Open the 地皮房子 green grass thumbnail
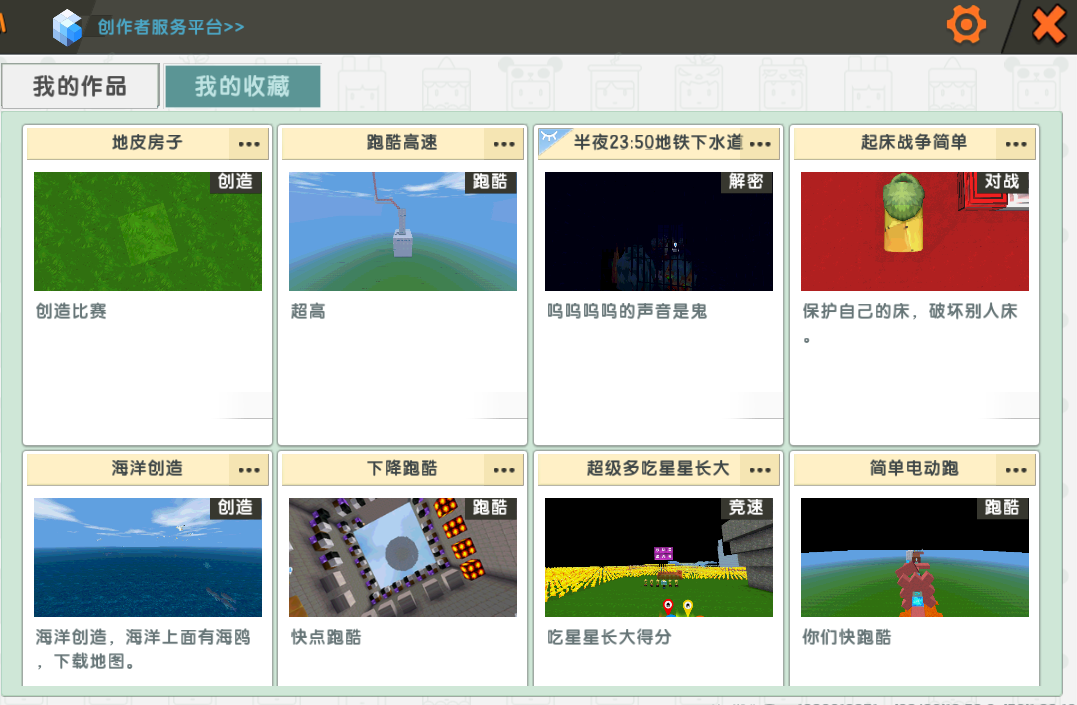 point(148,231)
